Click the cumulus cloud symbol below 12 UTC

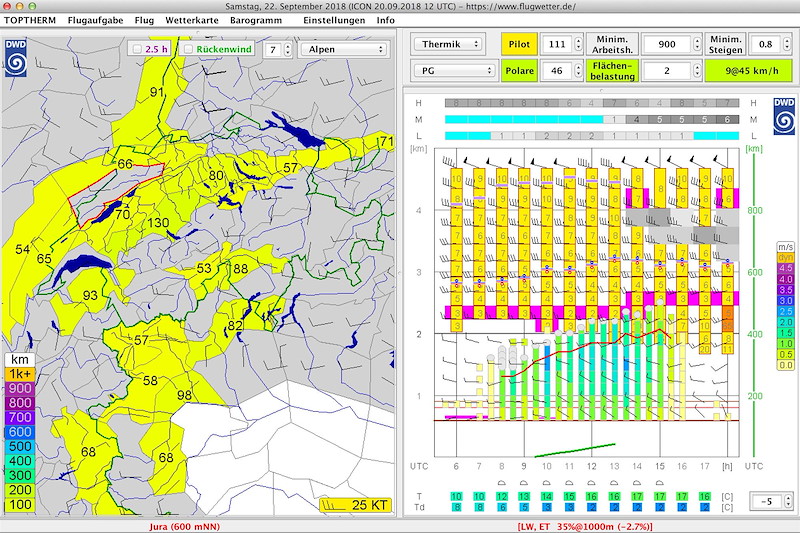(x=591, y=483)
